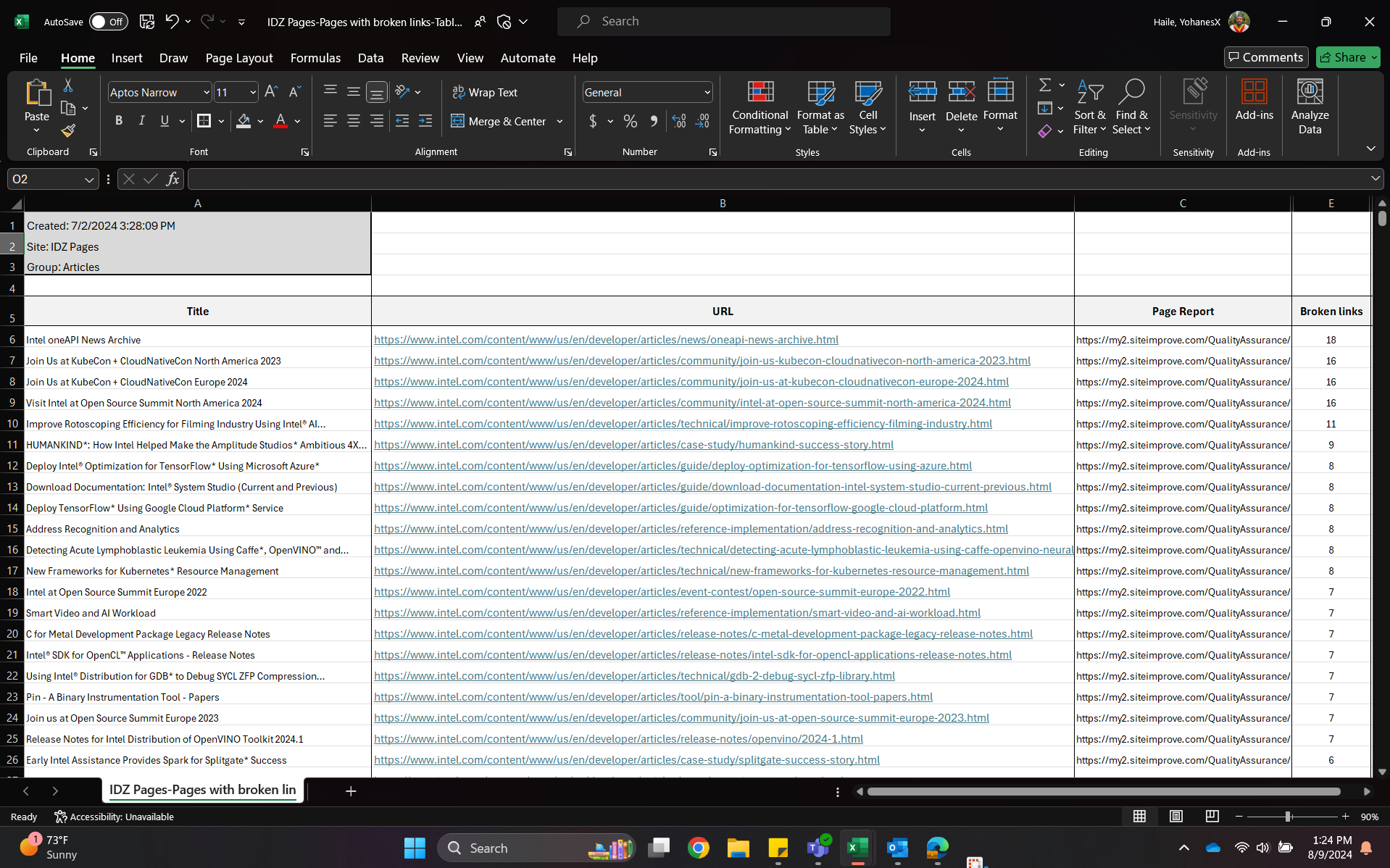This screenshot has width=1390, height=868.
Task: Open the font color dropdown arrow
Action: 298,121
